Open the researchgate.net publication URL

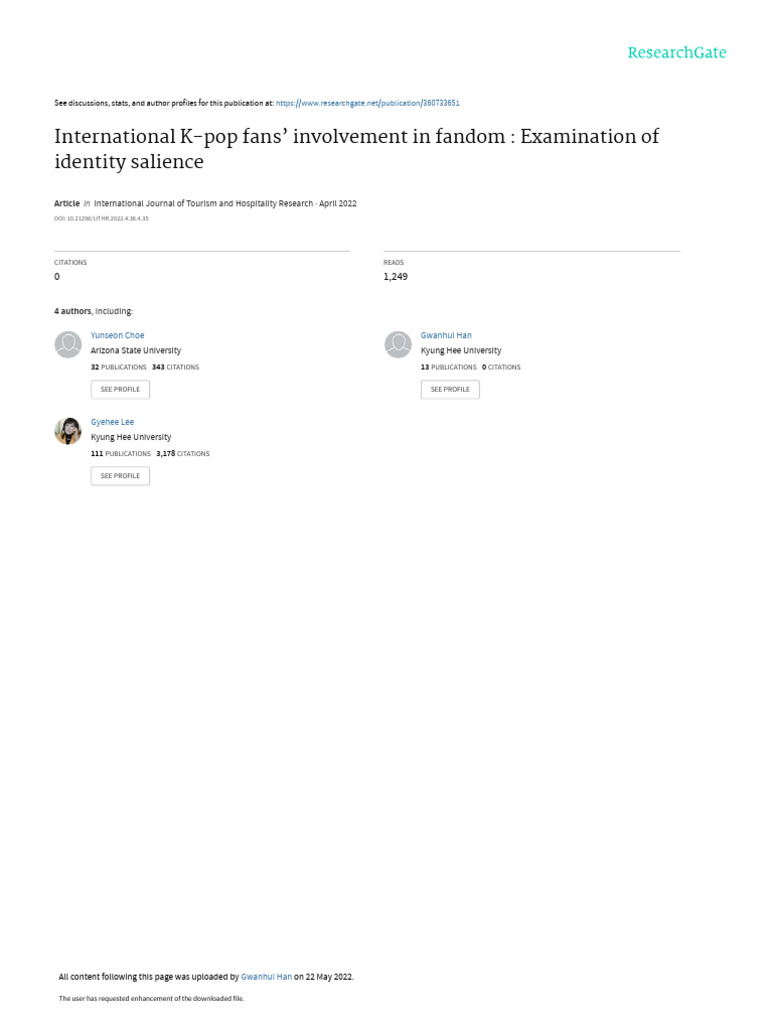click(367, 103)
